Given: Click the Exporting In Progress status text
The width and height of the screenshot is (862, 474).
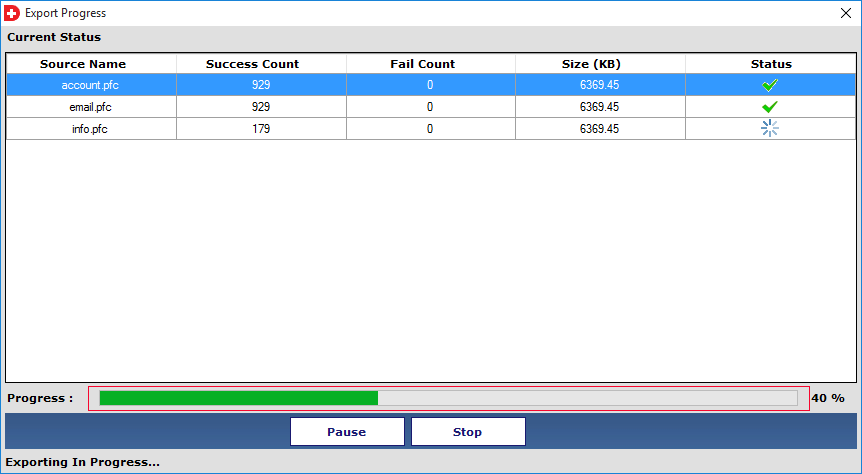Looking at the screenshot, I should pyautogui.click(x=82, y=462).
